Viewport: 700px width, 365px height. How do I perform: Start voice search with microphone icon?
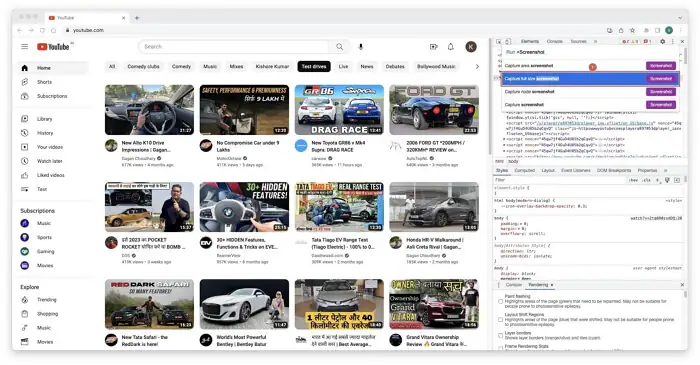361,46
